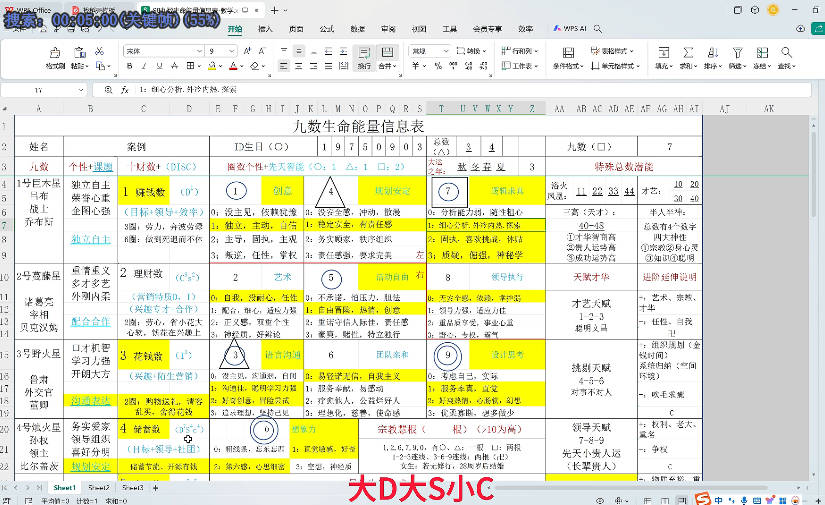Toggle underline formatting
The height and width of the screenshot is (505, 825).
click(158, 67)
